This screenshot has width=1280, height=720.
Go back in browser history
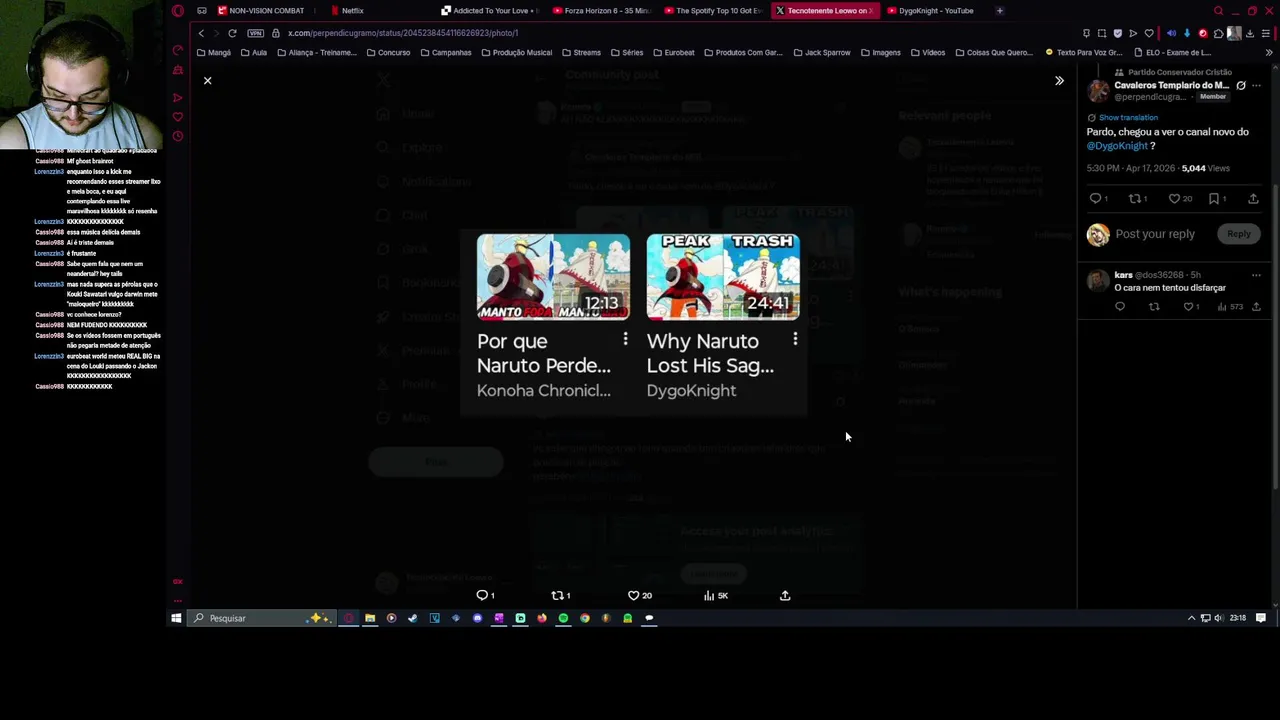[x=201, y=33]
